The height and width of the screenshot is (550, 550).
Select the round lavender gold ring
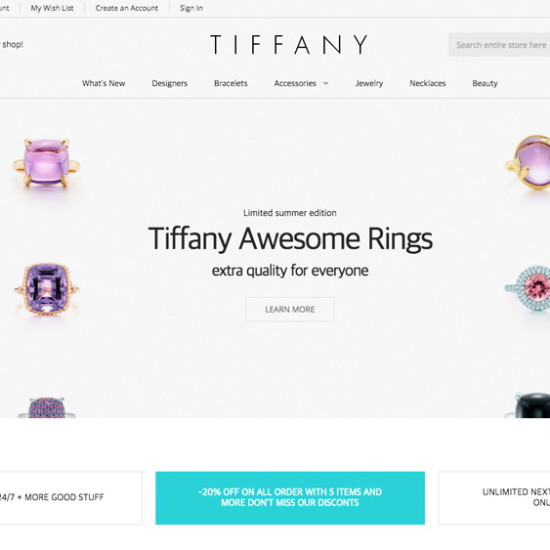click(528, 162)
